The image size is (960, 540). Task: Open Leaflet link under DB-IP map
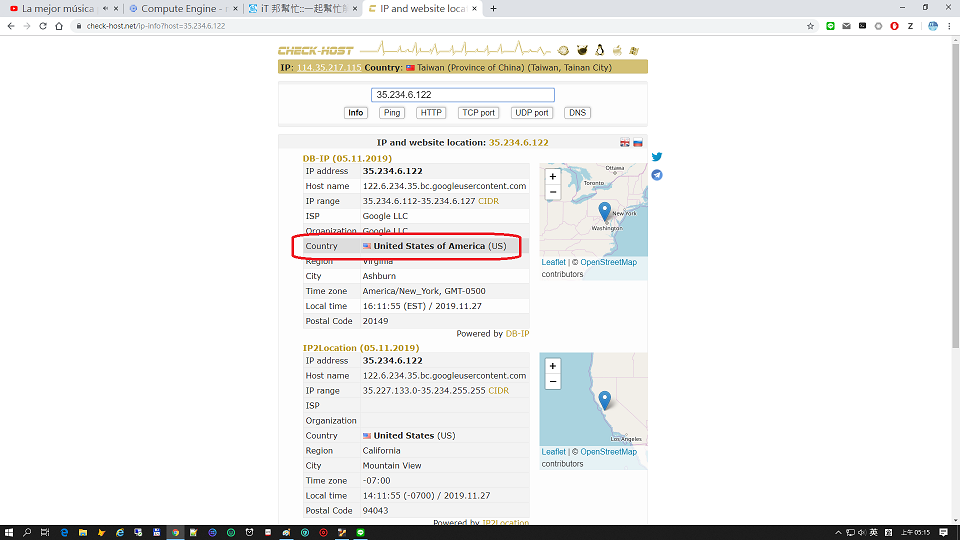point(553,262)
